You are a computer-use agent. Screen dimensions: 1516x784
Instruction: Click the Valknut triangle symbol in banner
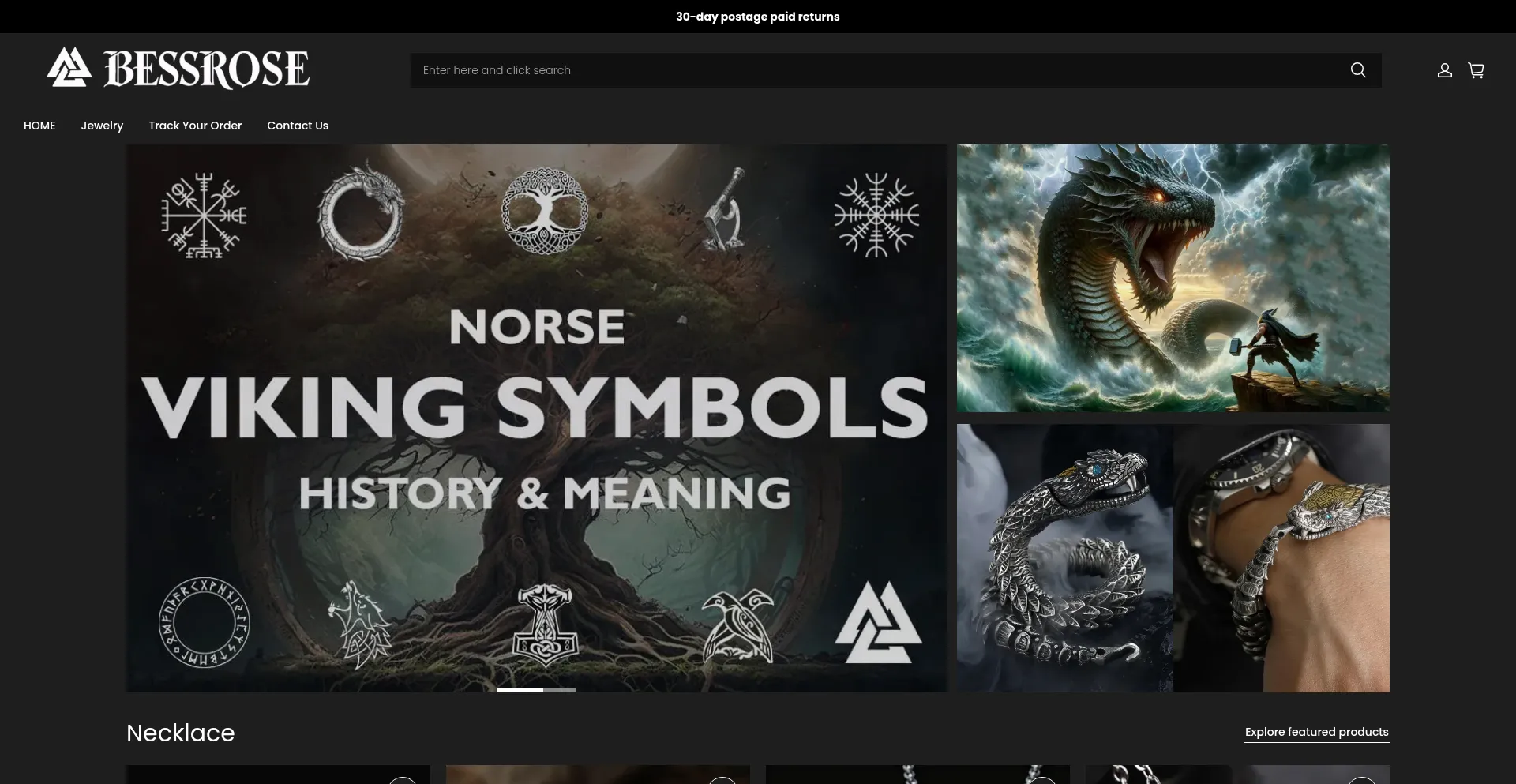point(878,624)
